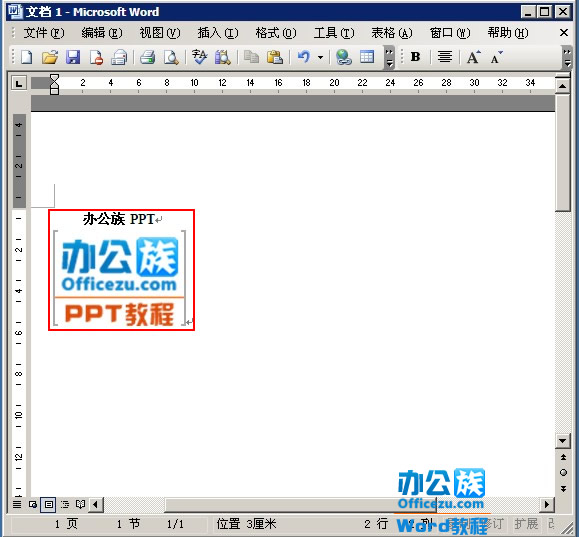
Task: Click the vertical scrollbar down arrow
Action: 562,440
